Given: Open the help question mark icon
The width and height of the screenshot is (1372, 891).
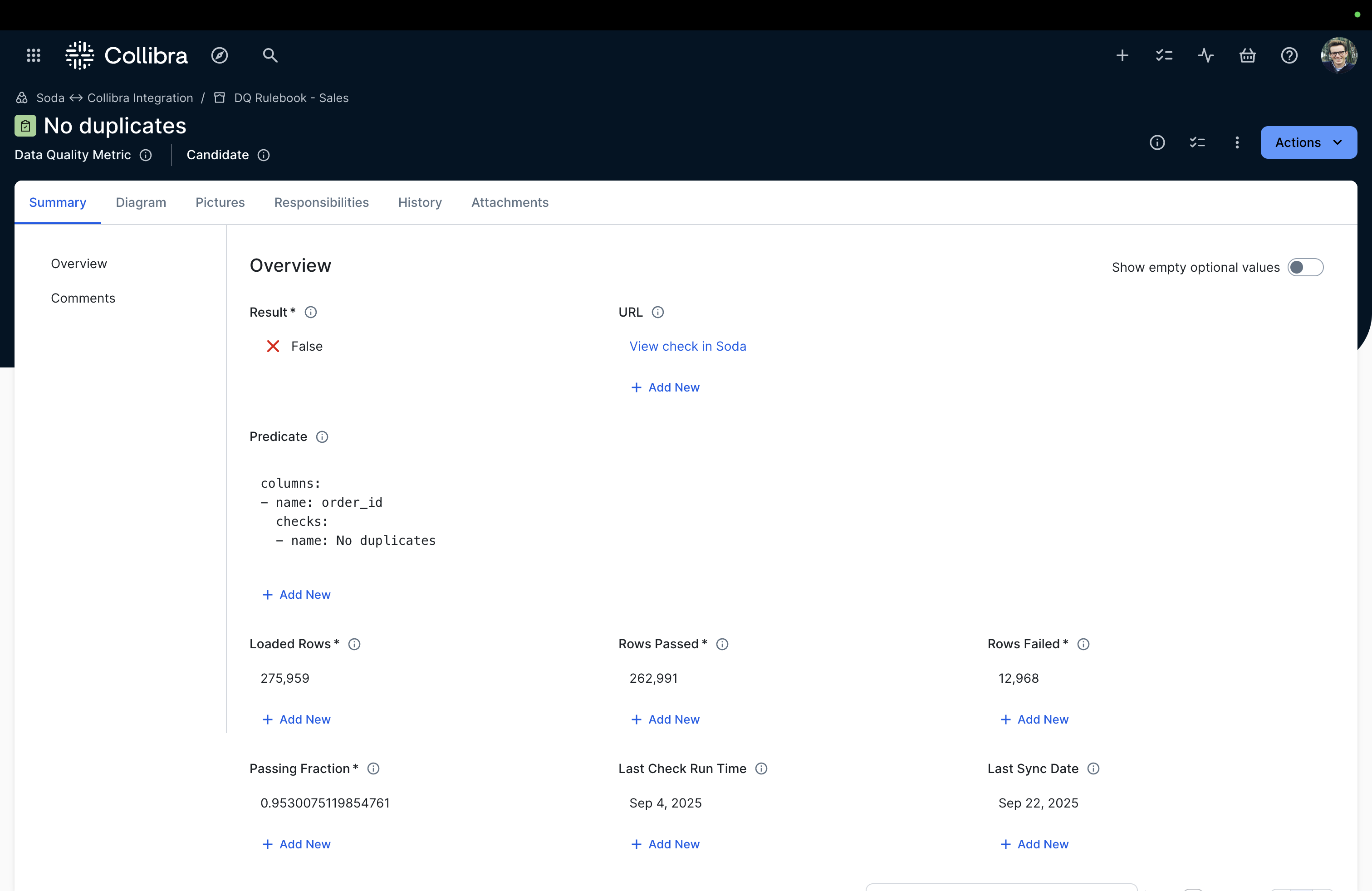Looking at the screenshot, I should coord(1289,55).
